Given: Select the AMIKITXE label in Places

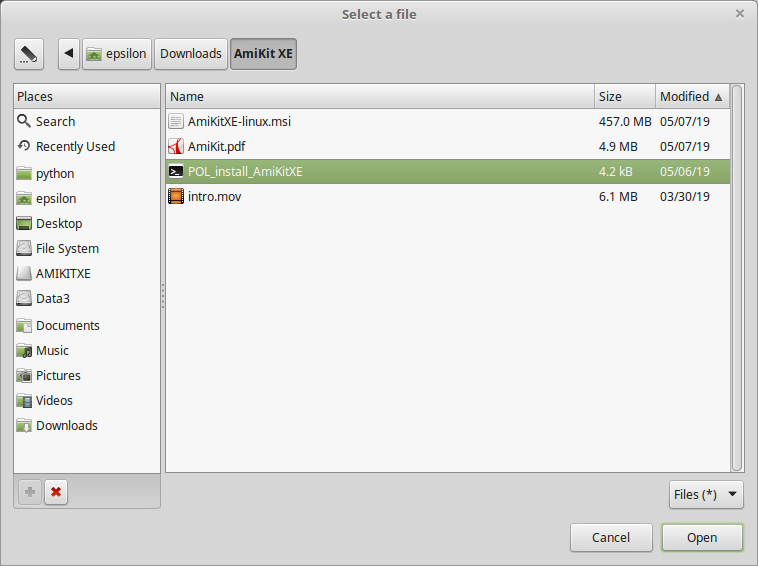Looking at the screenshot, I should pyautogui.click(x=63, y=274).
